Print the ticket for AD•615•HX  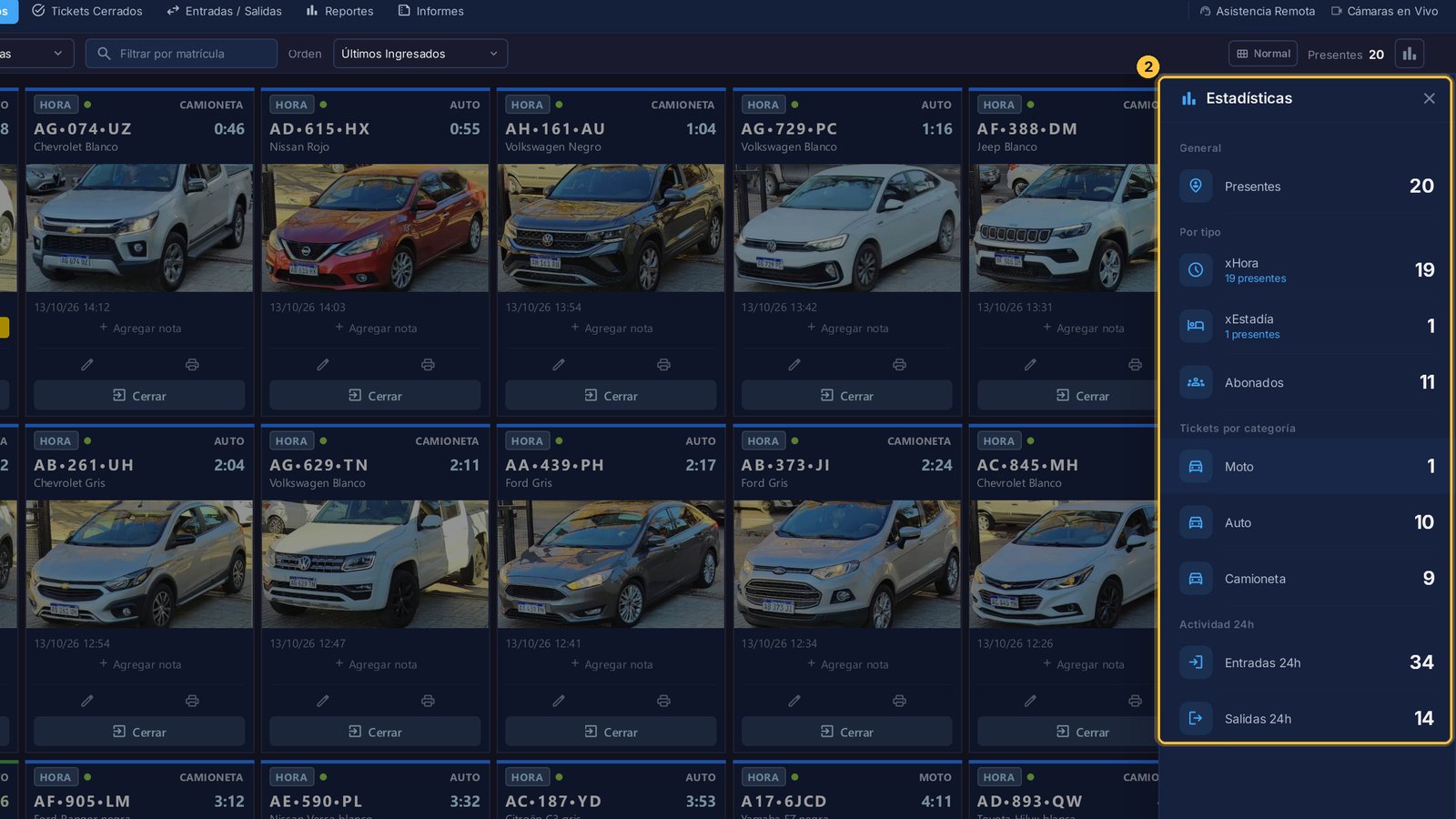pos(428,364)
